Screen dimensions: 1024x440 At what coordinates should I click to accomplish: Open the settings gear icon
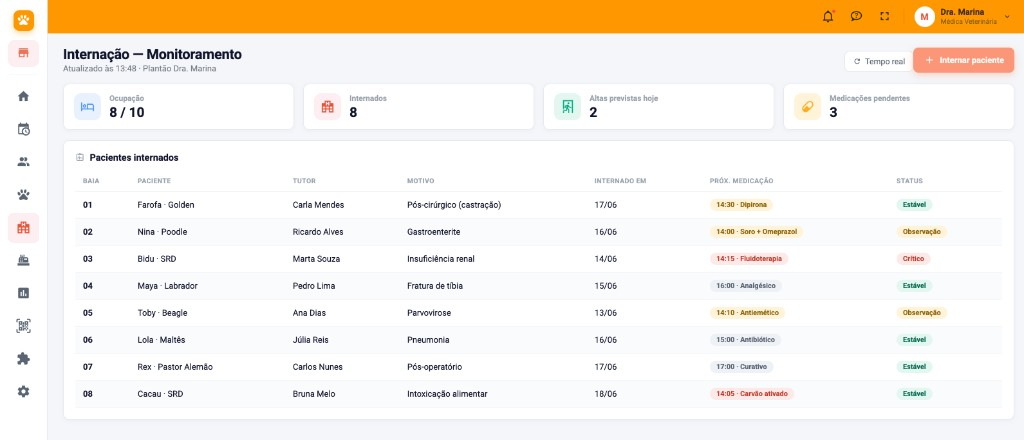[24, 392]
